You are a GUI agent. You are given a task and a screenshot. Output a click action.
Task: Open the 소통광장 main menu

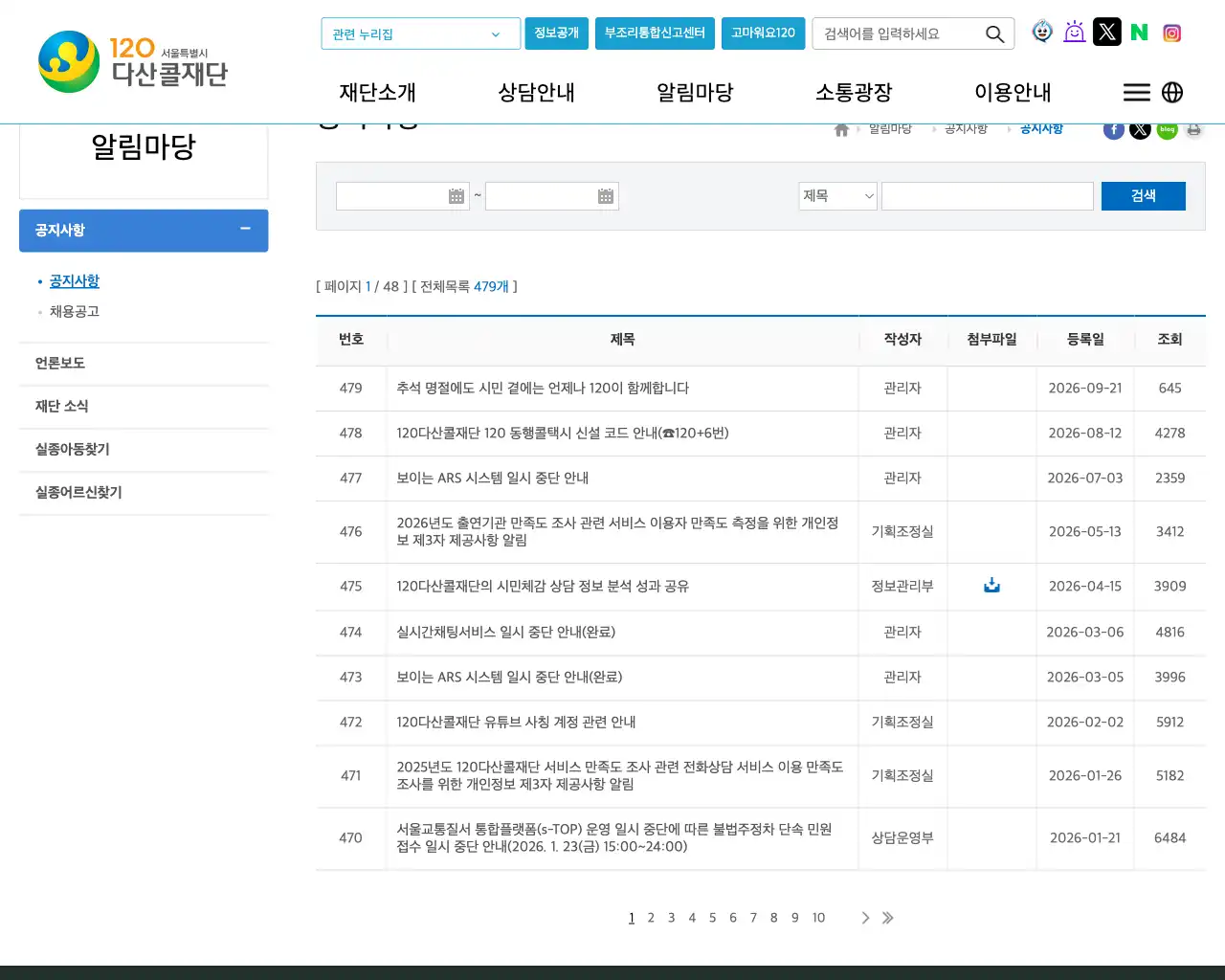pos(854,92)
